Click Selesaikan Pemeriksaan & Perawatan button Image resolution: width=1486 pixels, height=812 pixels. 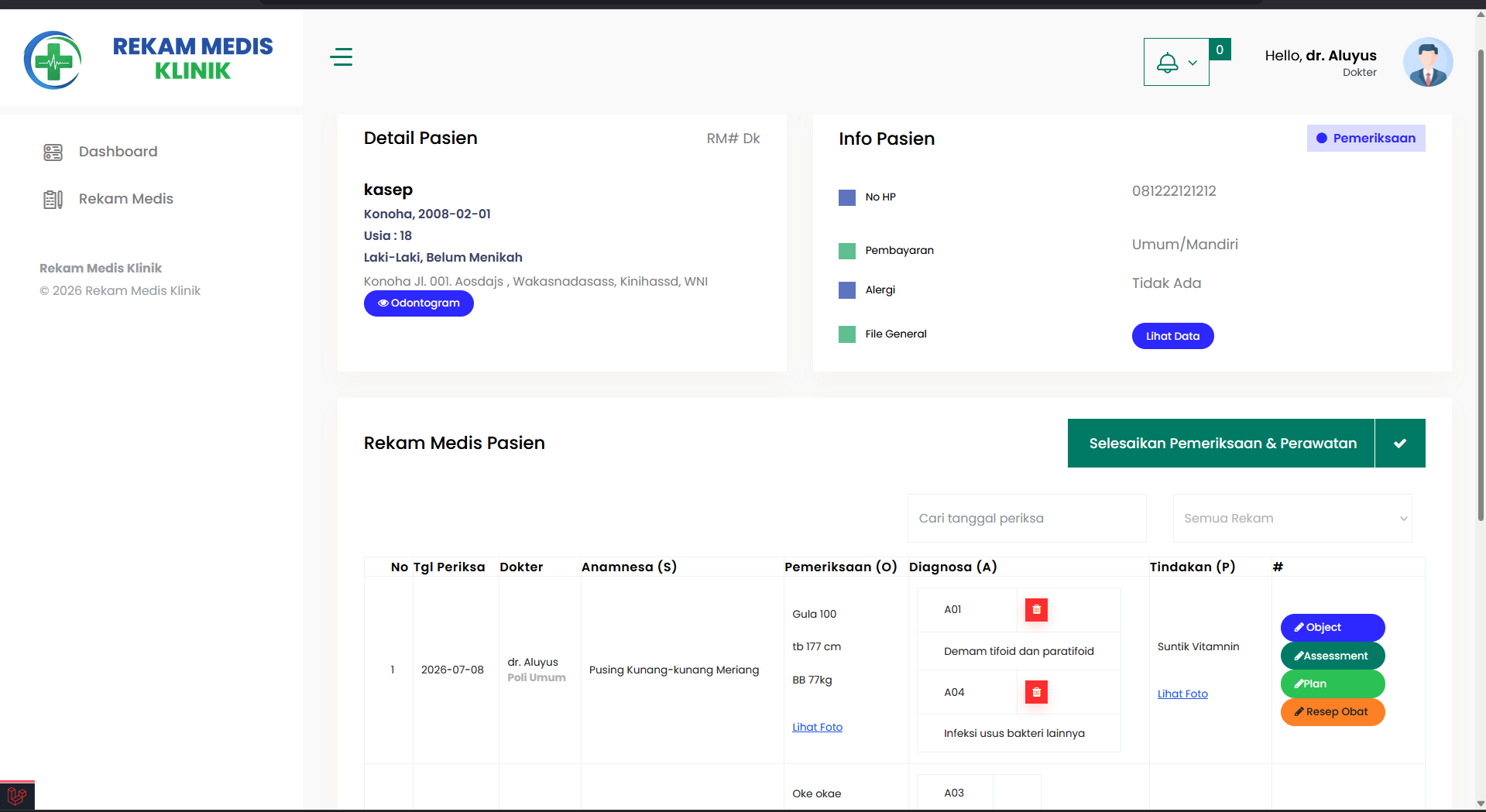pos(1220,444)
